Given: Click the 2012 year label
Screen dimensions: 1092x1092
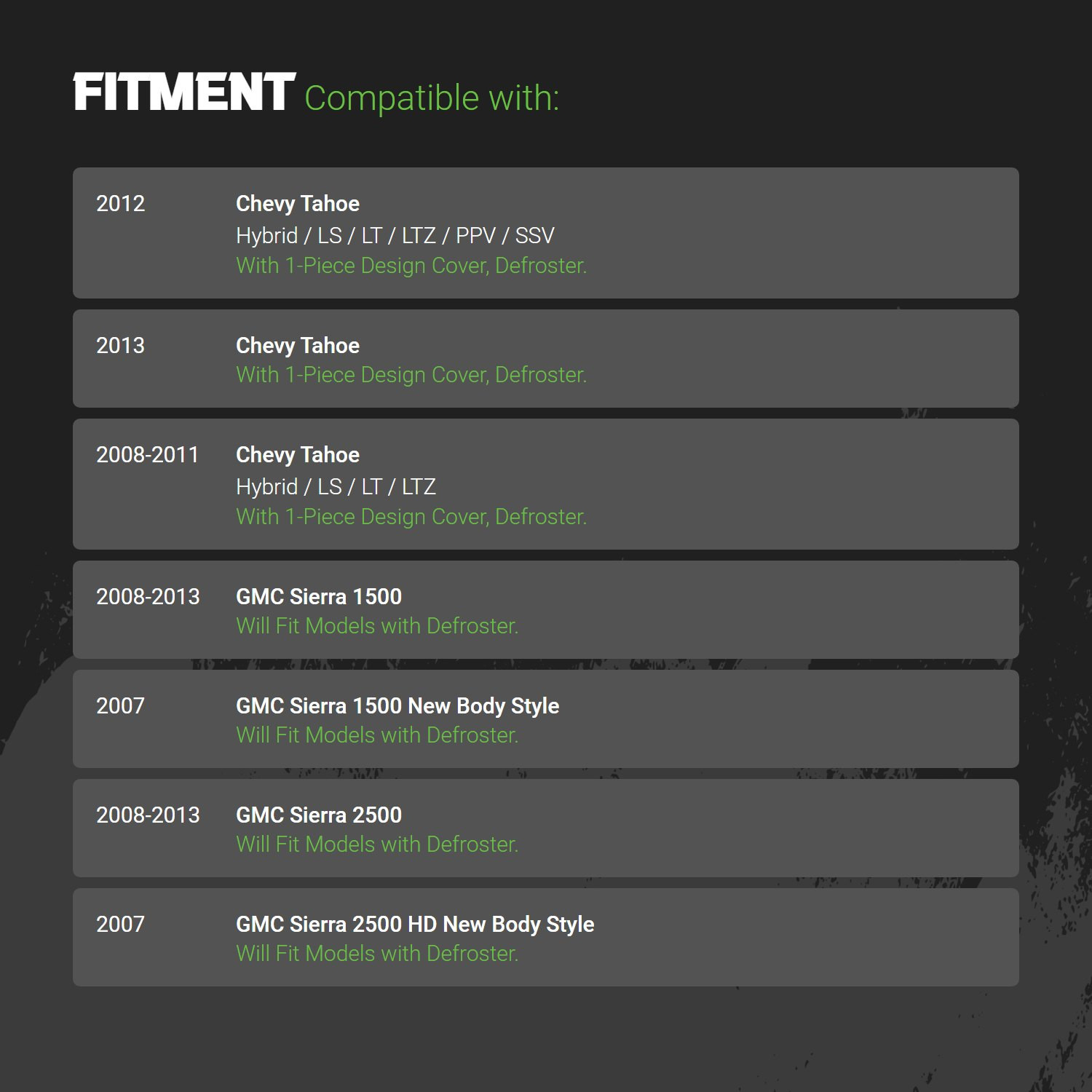Looking at the screenshot, I should point(121,204).
